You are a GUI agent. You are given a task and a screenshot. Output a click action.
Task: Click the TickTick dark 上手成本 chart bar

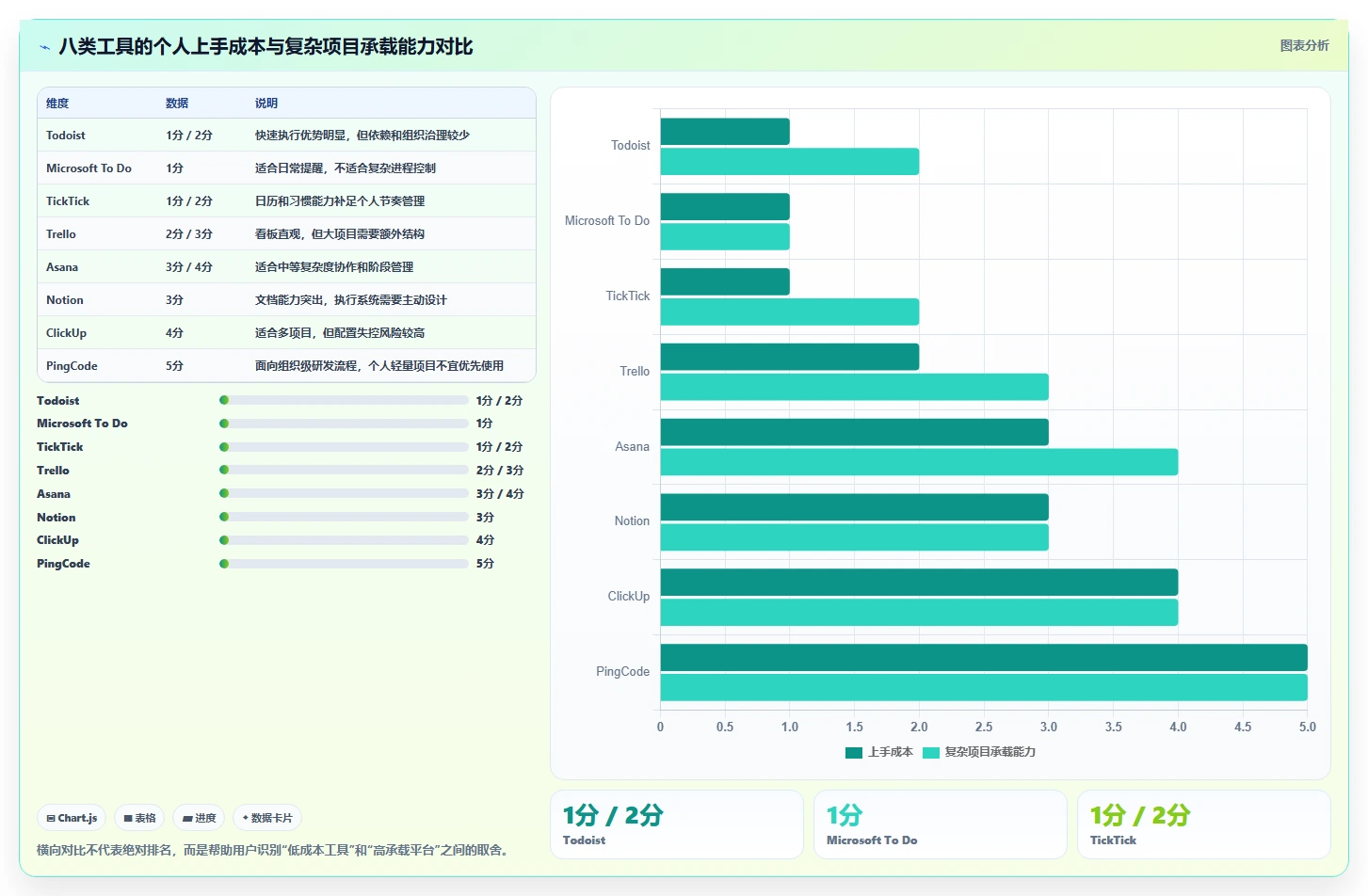click(x=725, y=282)
